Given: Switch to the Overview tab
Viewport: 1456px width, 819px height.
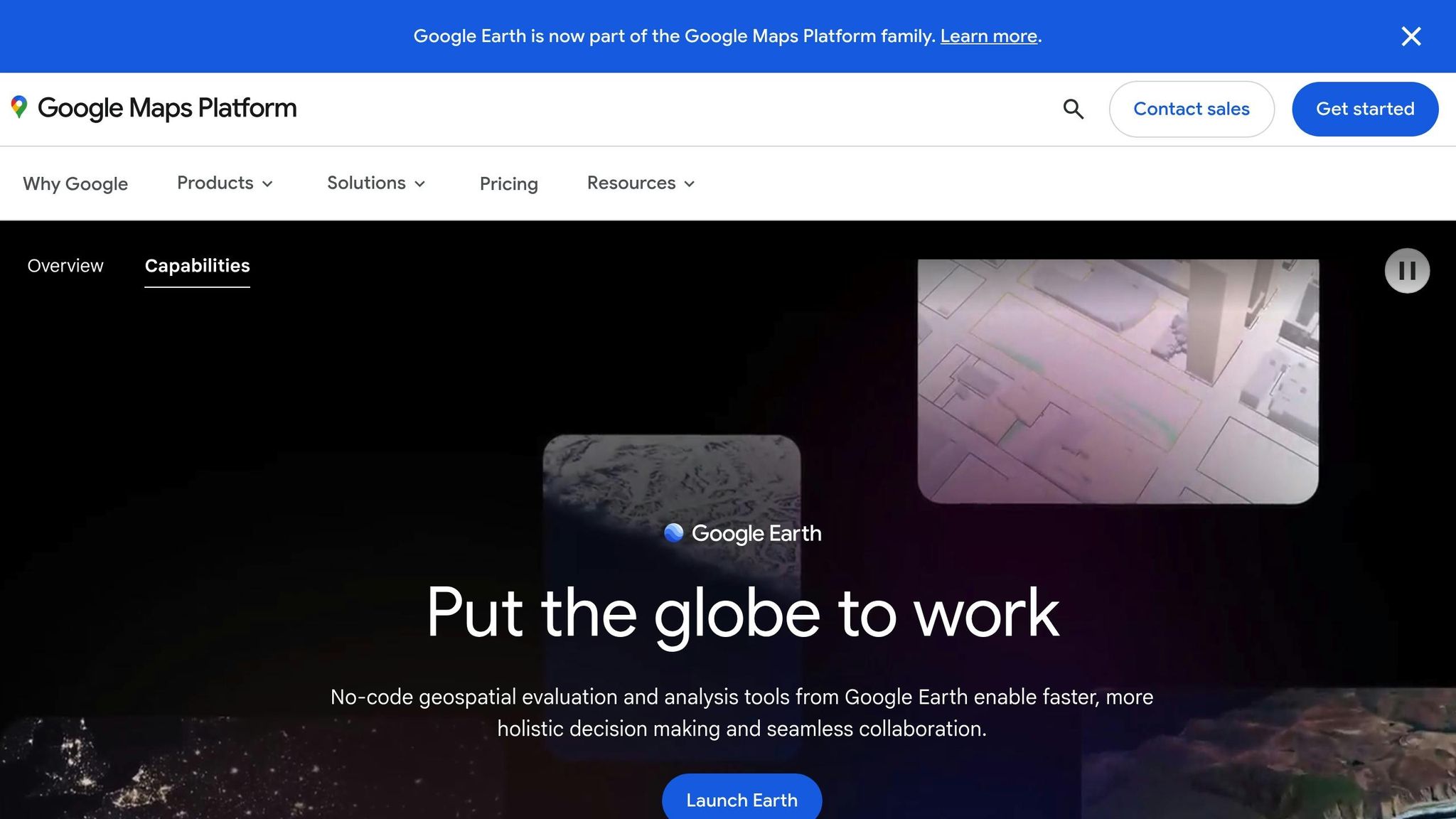Looking at the screenshot, I should [65, 266].
